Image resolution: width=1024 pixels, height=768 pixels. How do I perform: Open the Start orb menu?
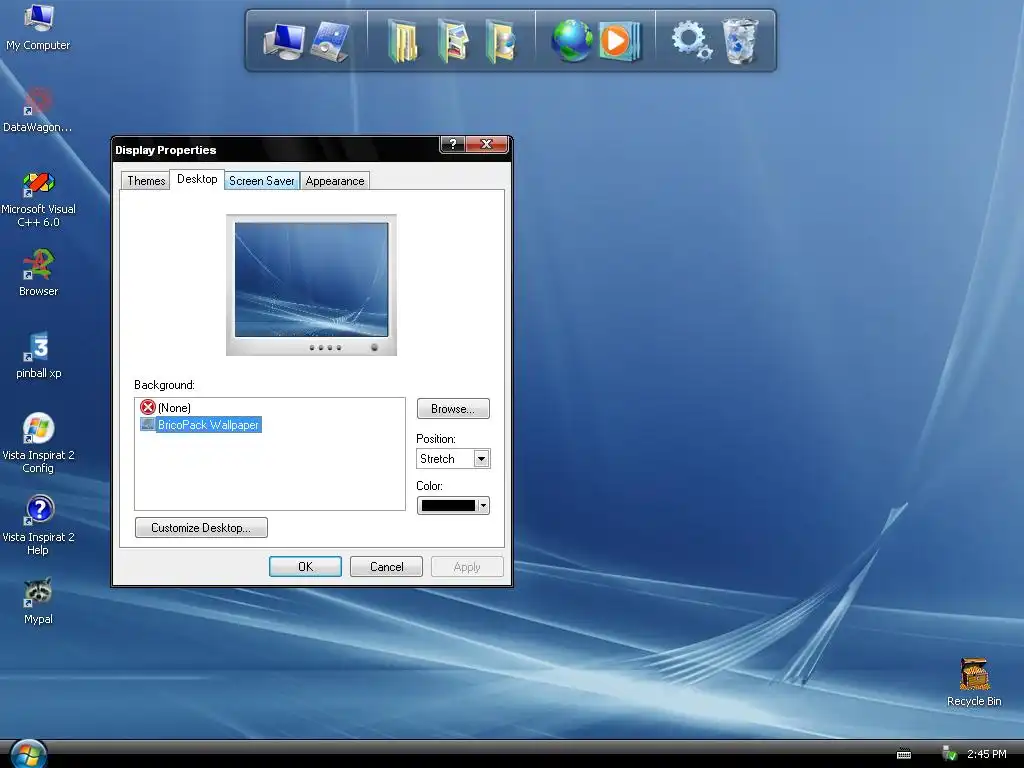click(x=28, y=754)
